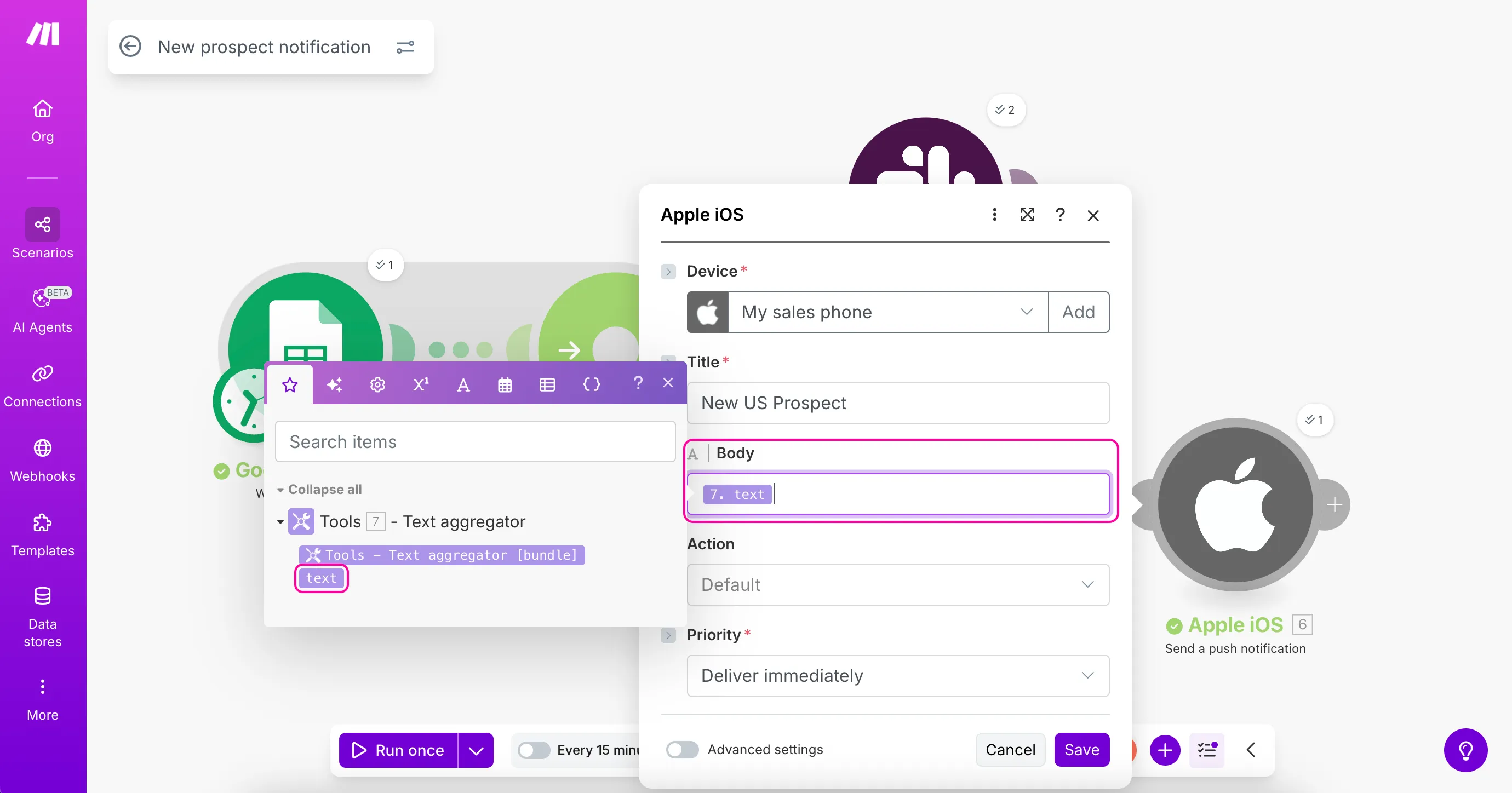Click Add next to the Device field
Screen dimensions: 1512x793
click(1078, 312)
